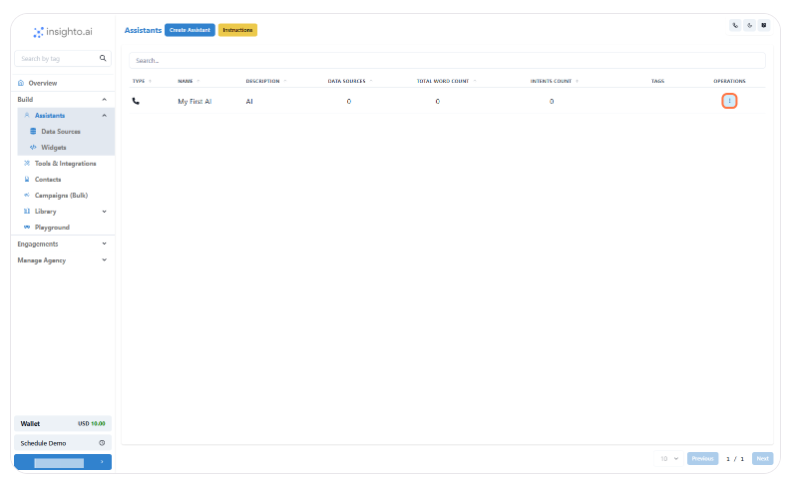Viewport: 787px width, 496px height.
Task: Click the Data Sources value 0 of My First AI
Action: pyautogui.click(x=348, y=101)
